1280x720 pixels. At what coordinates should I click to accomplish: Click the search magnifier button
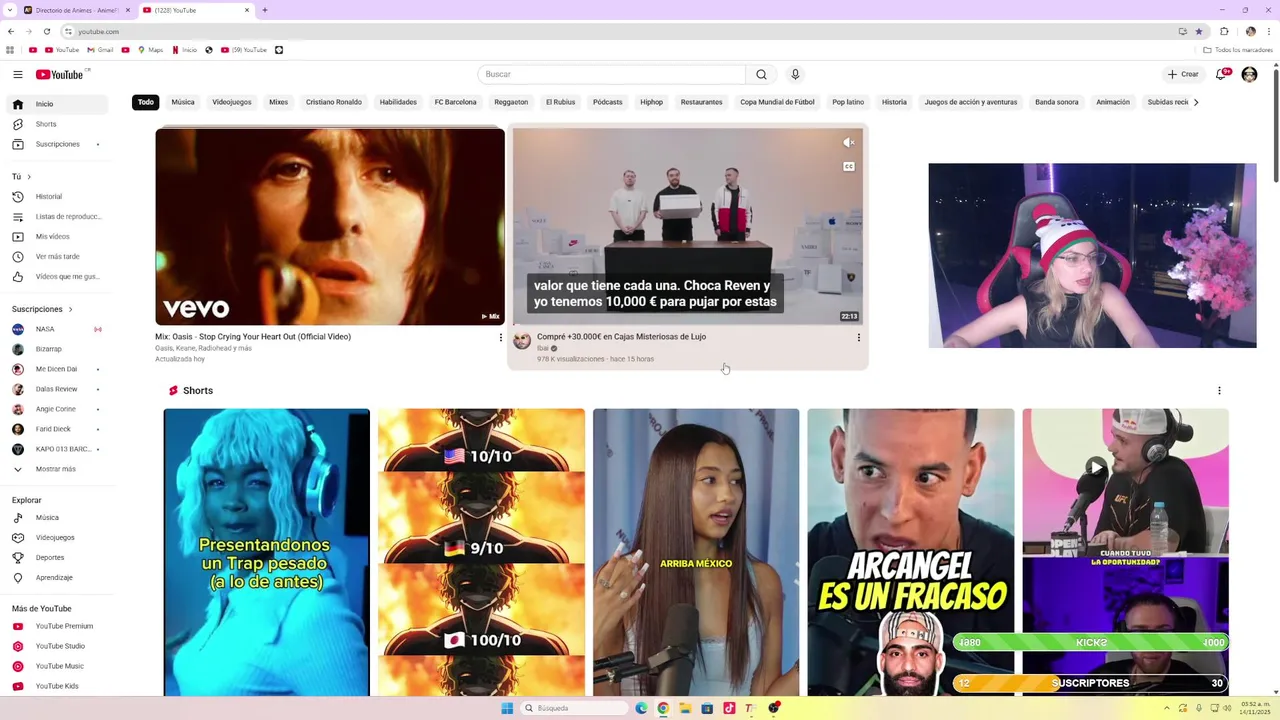tap(761, 74)
